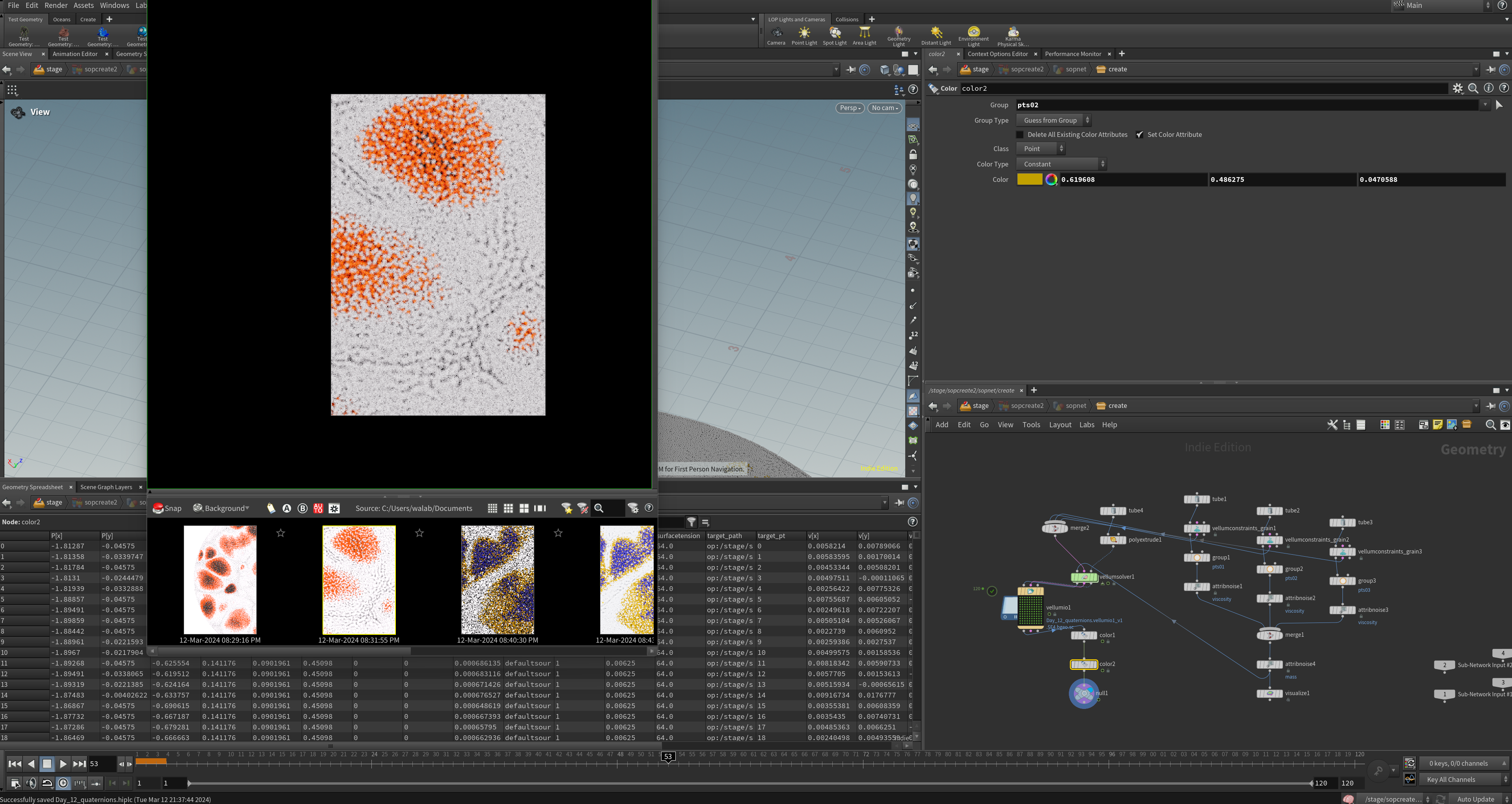Click the Snap button icon in the render snapshot bar
The height and width of the screenshot is (804, 1512).
(158, 508)
